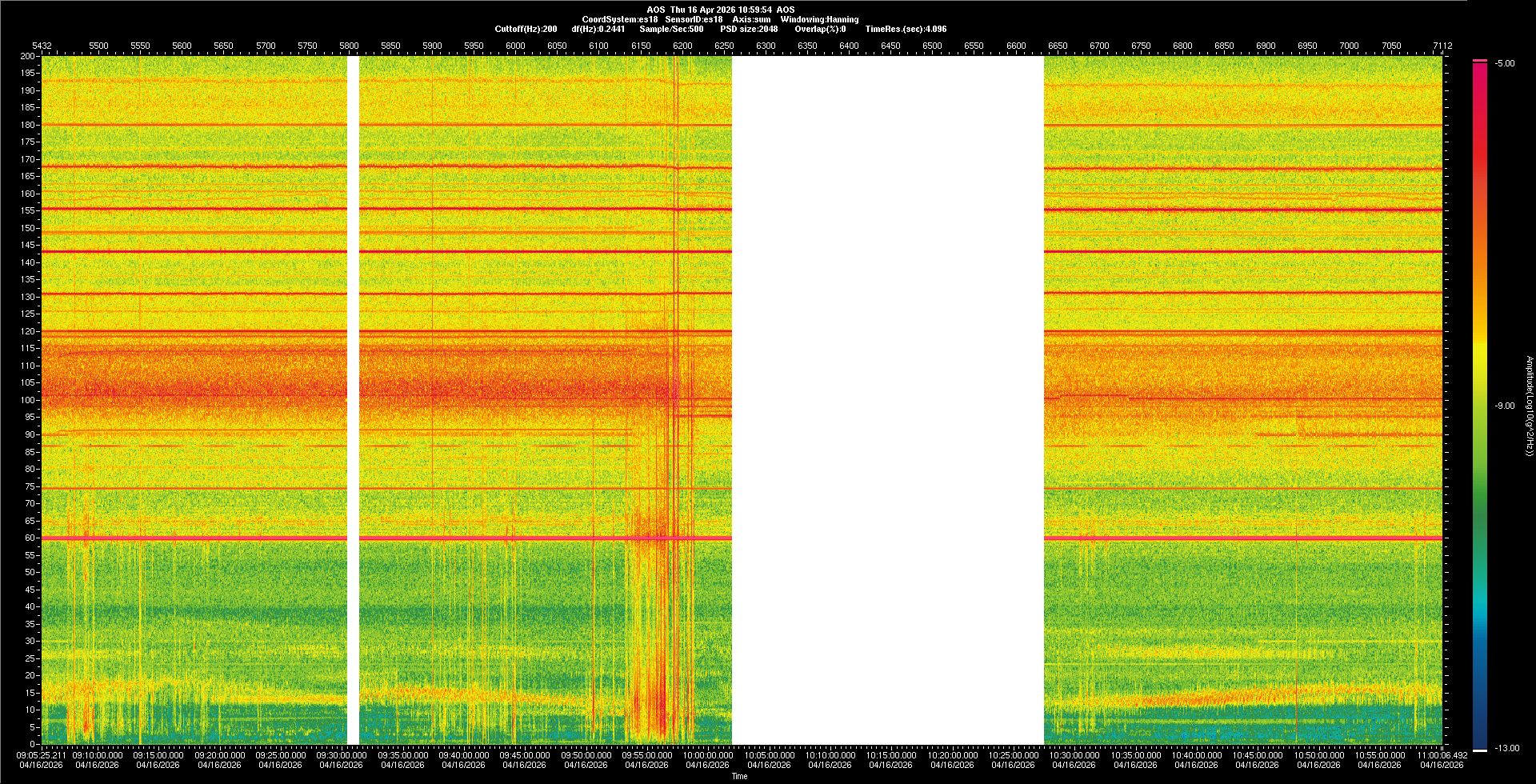Click the -13.00 colorbar minimum label
This screenshot has height=784, width=1536.
click(1506, 749)
